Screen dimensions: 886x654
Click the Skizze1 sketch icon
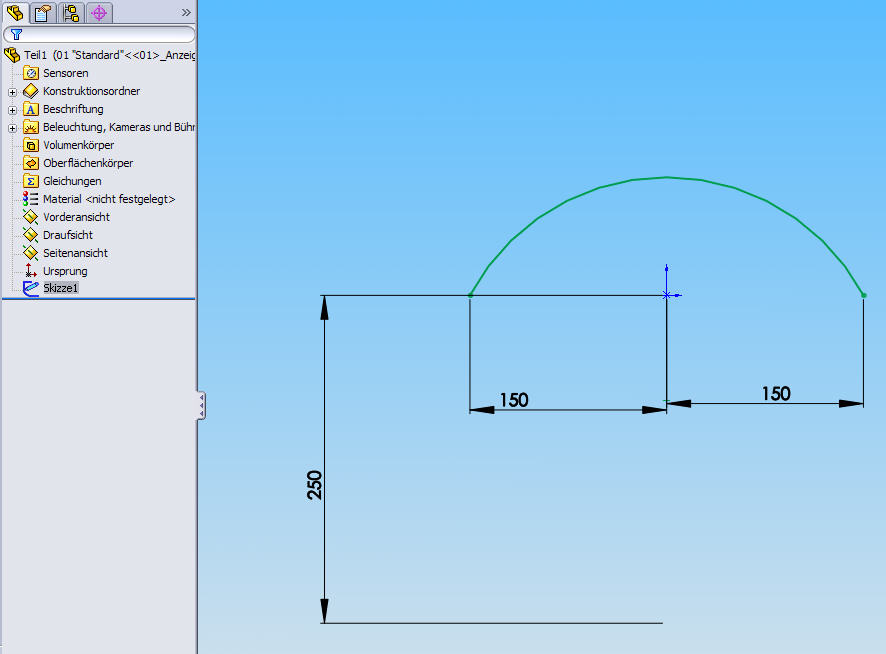[31, 288]
